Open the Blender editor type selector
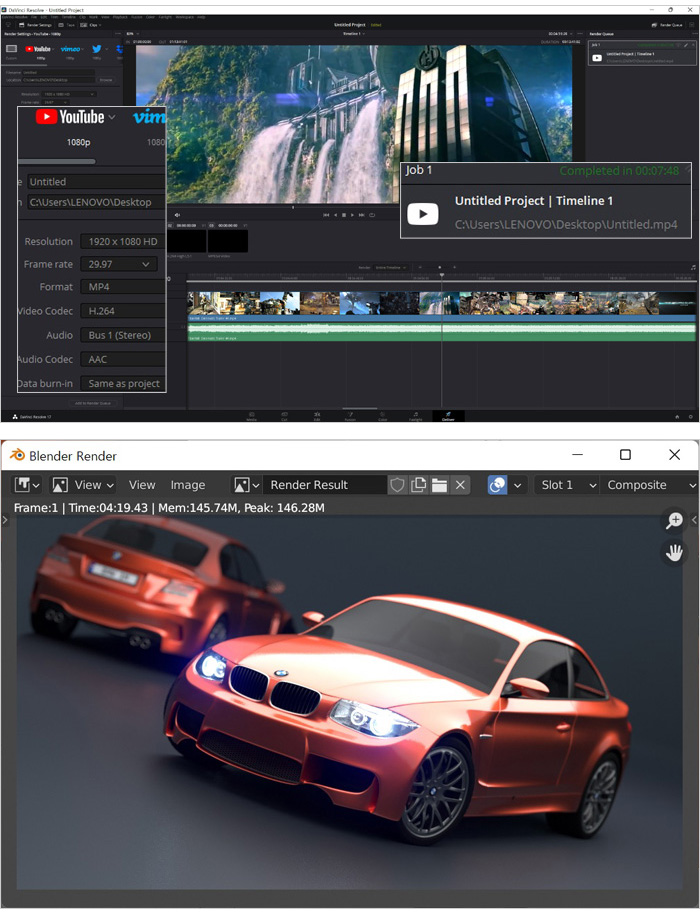The width and height of the screenshot is (700, 913). pyautogui.click(x=27, y=484)
